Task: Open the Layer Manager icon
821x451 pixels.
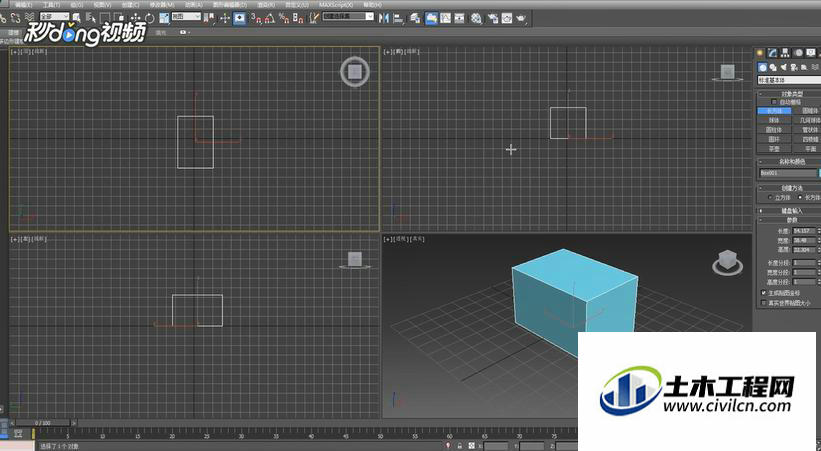Action: tap(415, 18)
